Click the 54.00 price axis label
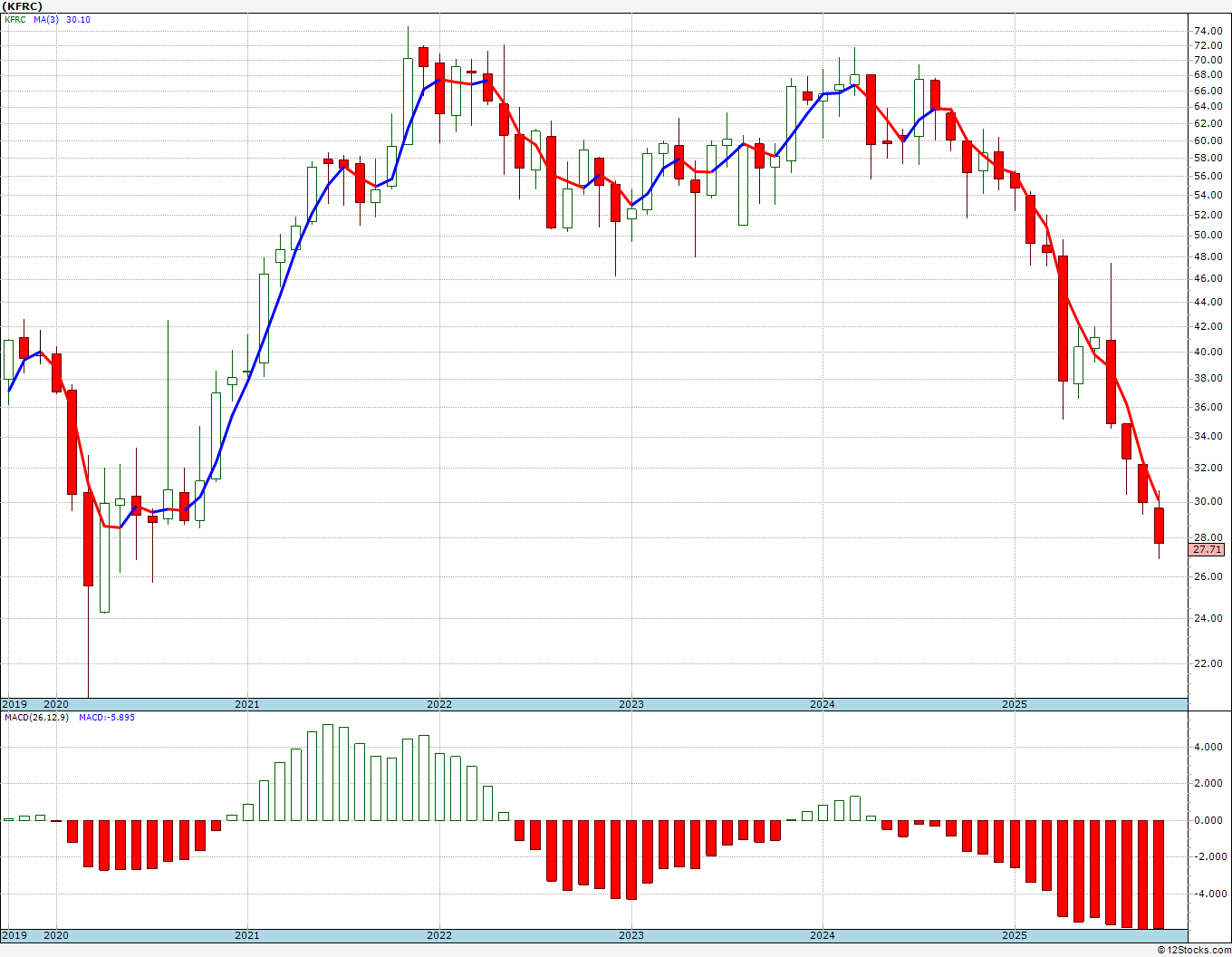Viewport: 1232px width, 957px height. [1208, 195]
